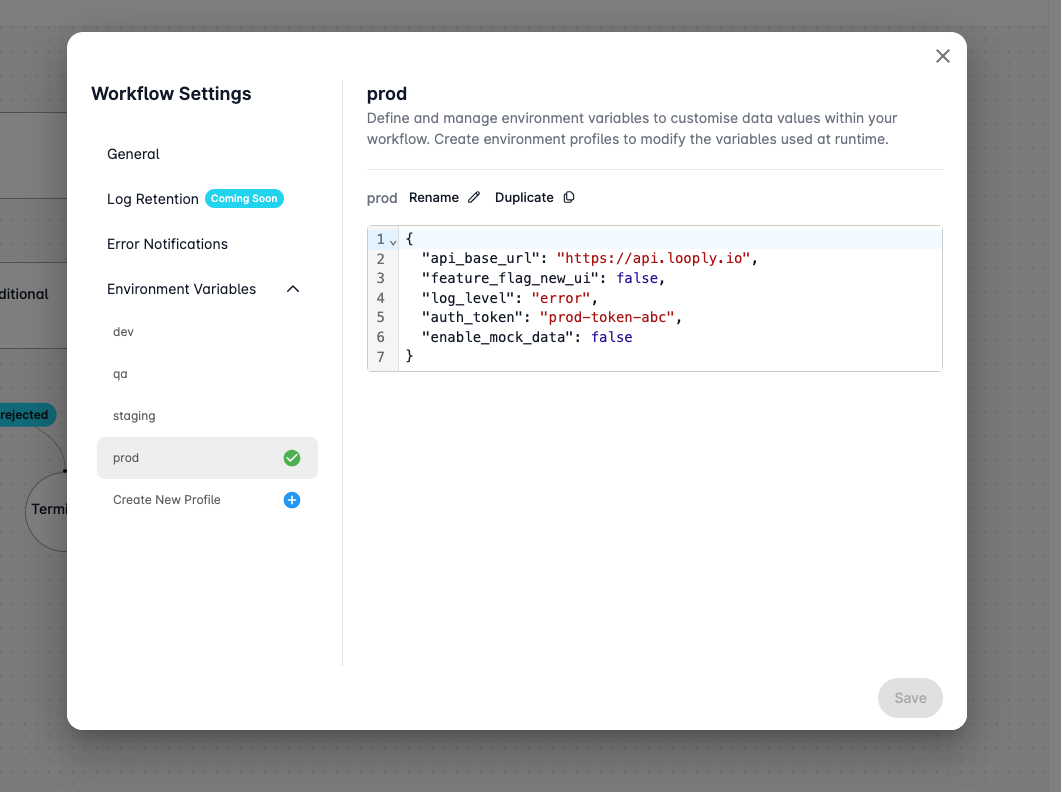Select the dev environment profile

(x=123, y=332)
